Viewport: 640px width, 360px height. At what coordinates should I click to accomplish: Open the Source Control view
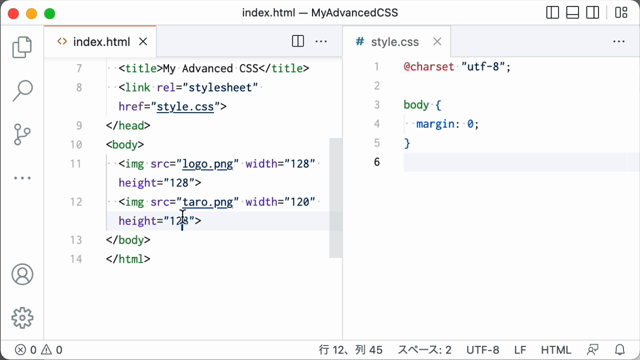click(22, 134)
